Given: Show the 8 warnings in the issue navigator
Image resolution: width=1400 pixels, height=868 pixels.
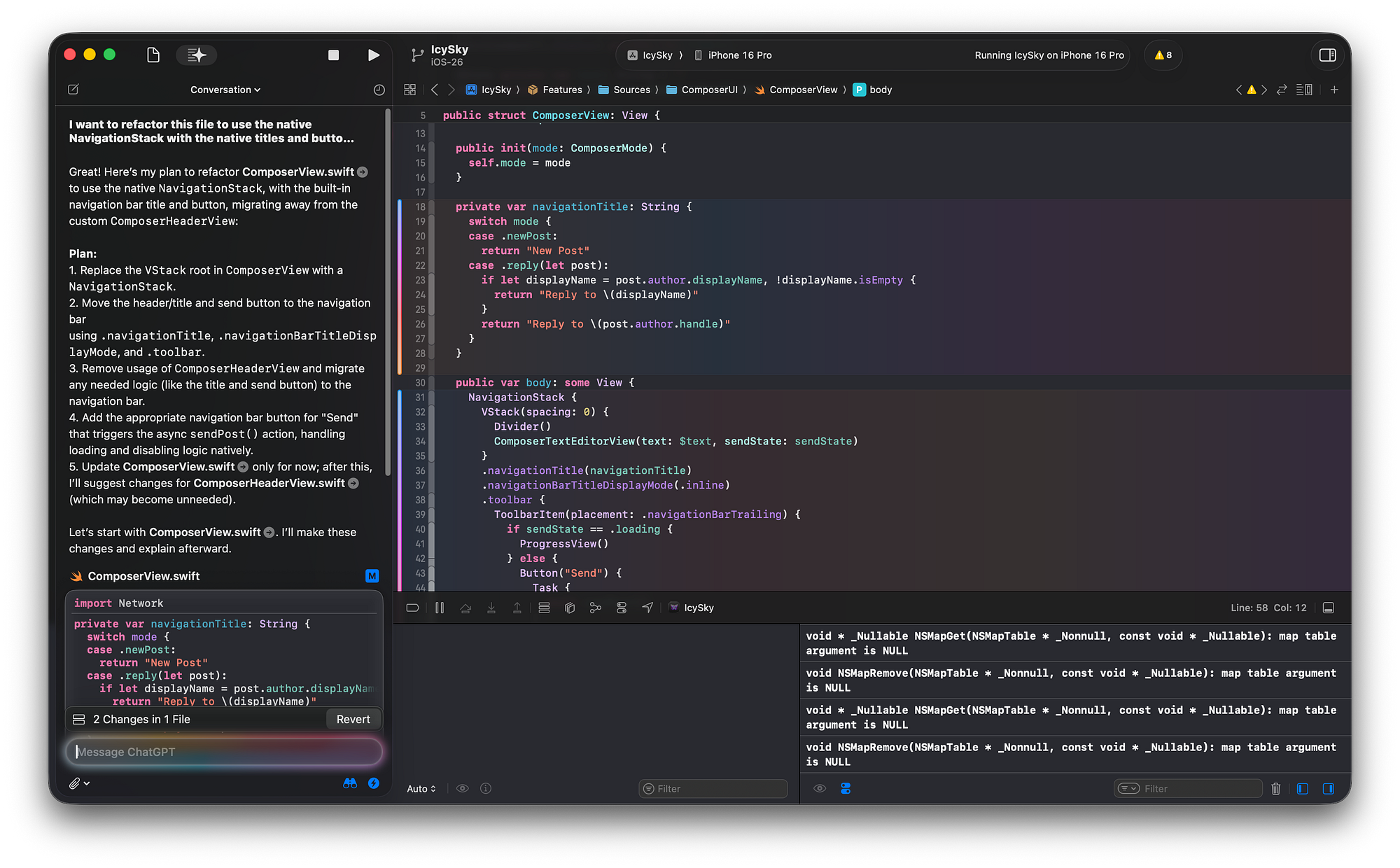Looking at the screenshot, I should tap(1162, 55).
